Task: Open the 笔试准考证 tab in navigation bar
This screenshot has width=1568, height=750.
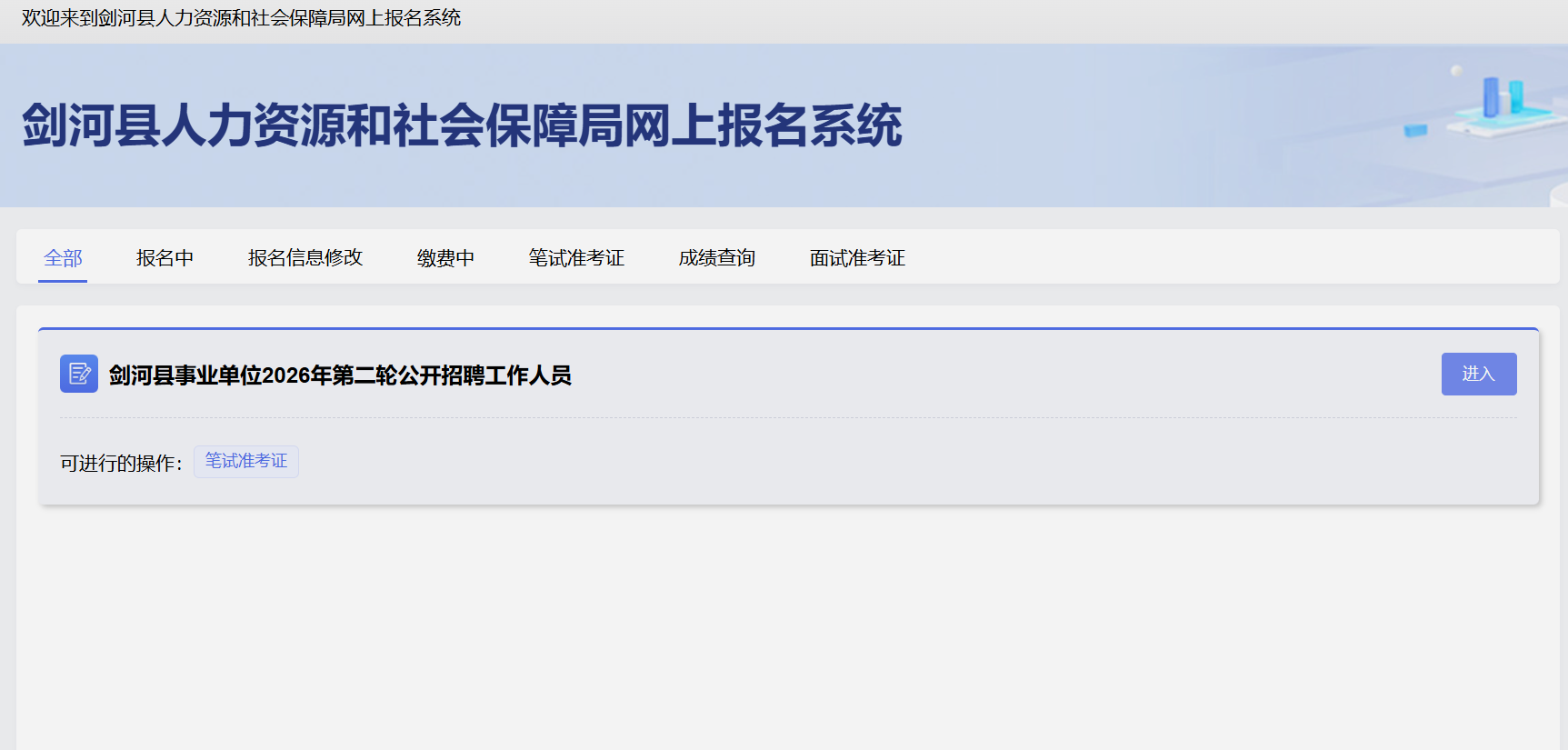Action: coord(576,258)
